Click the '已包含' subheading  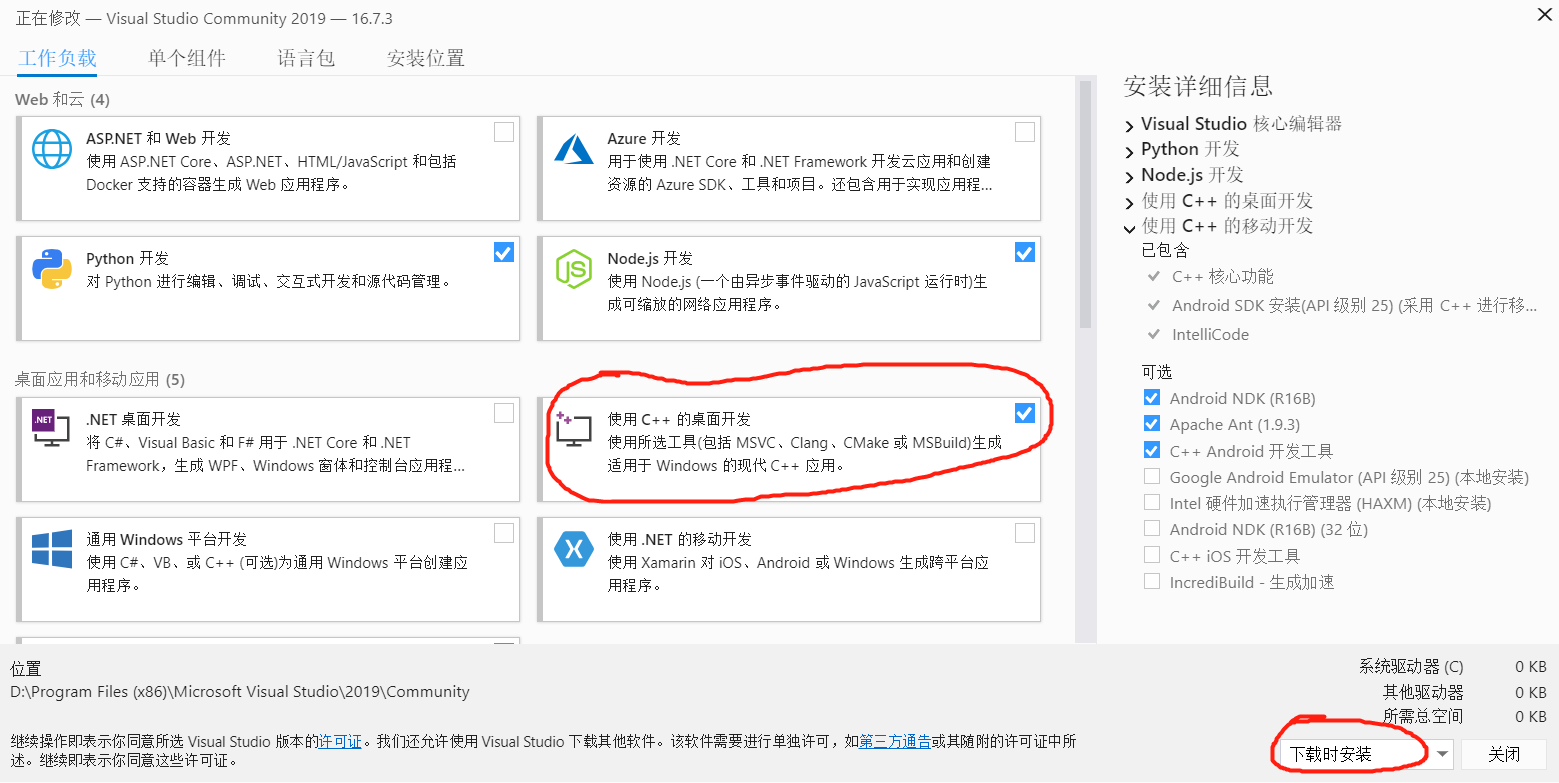pos(1165,250)
